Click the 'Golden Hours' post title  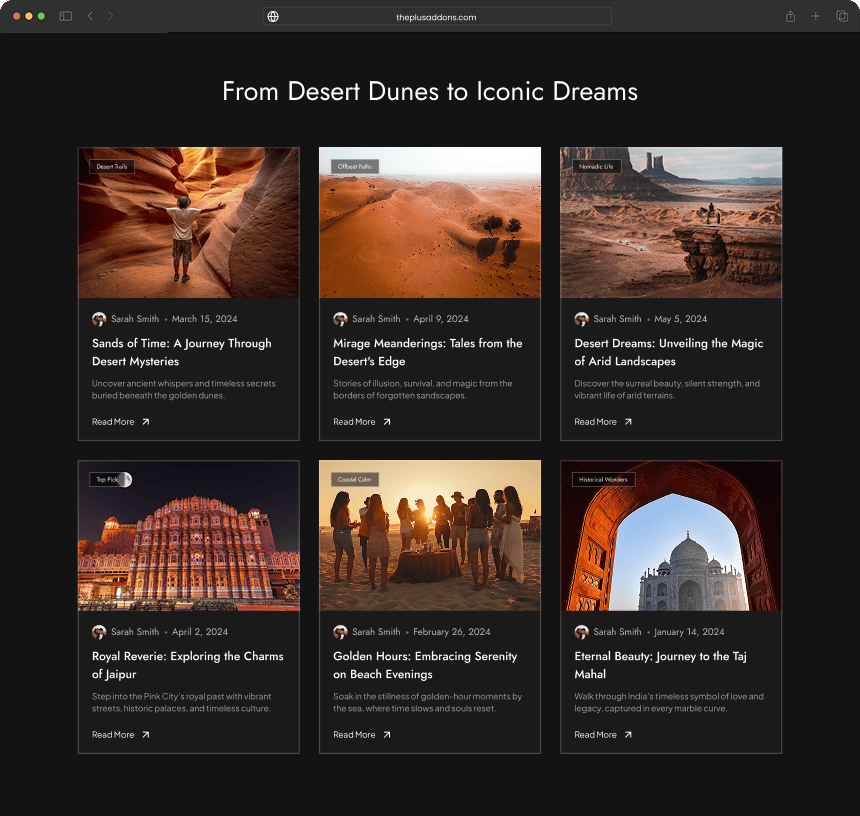[x=425, y=665]
